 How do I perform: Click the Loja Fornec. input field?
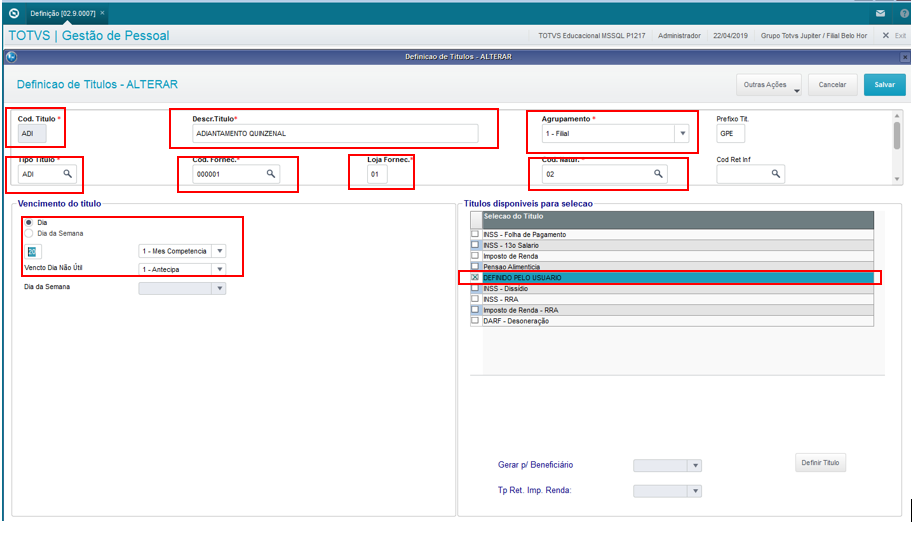pos(377,174)
